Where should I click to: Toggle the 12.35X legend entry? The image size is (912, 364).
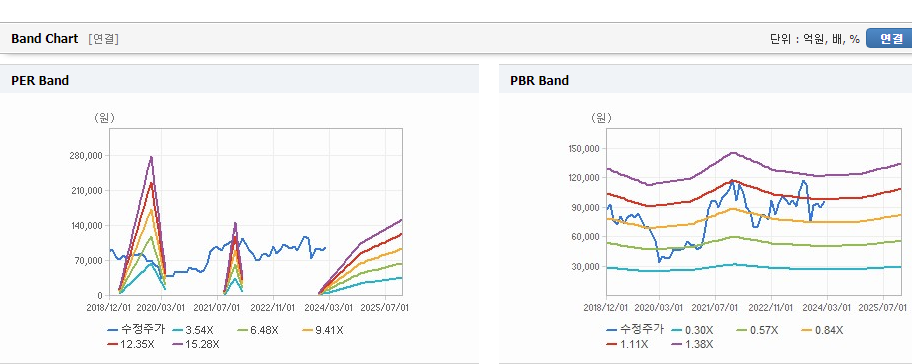131,344
